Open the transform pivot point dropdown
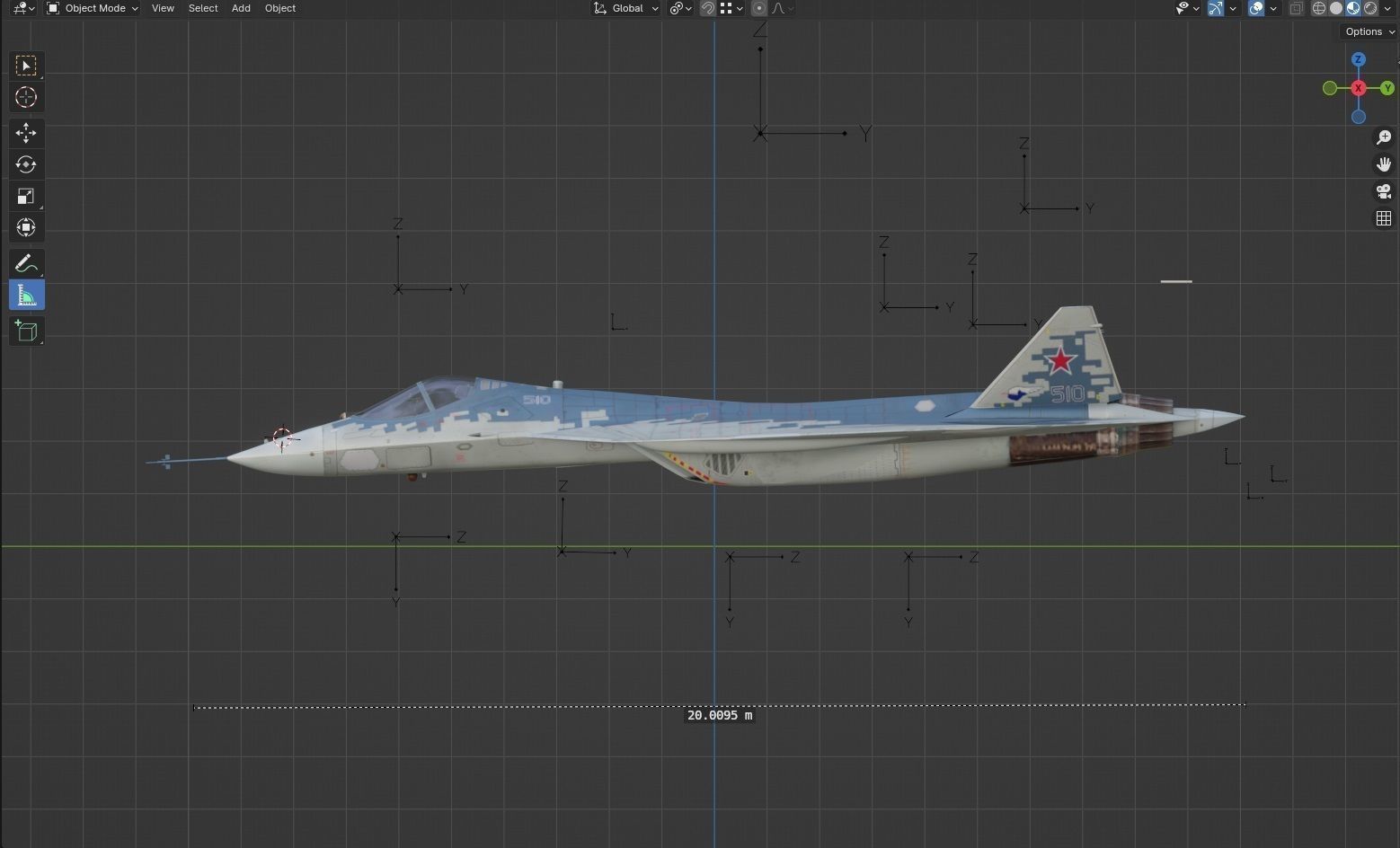1400x848 pixels. point(681,8)
